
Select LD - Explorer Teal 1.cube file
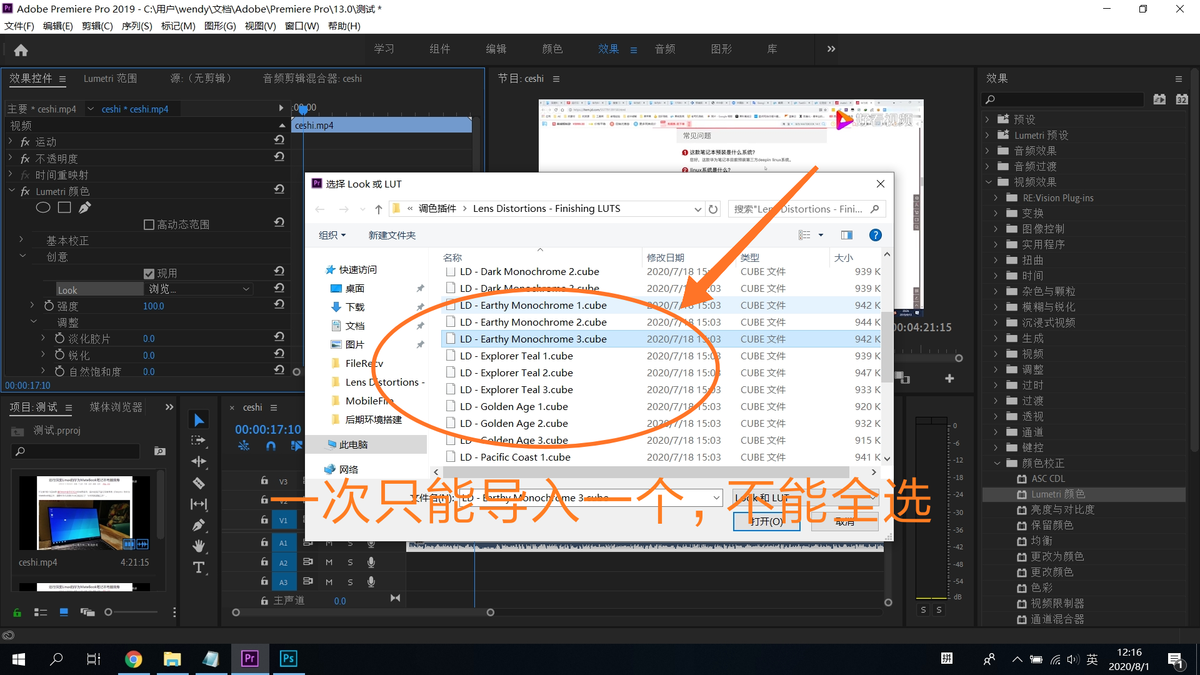[x=516, y=356]
